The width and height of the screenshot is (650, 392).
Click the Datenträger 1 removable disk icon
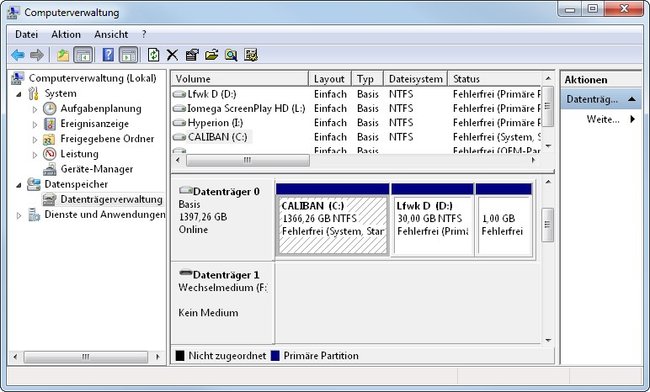pyautogui.click(x=185, y=273)
